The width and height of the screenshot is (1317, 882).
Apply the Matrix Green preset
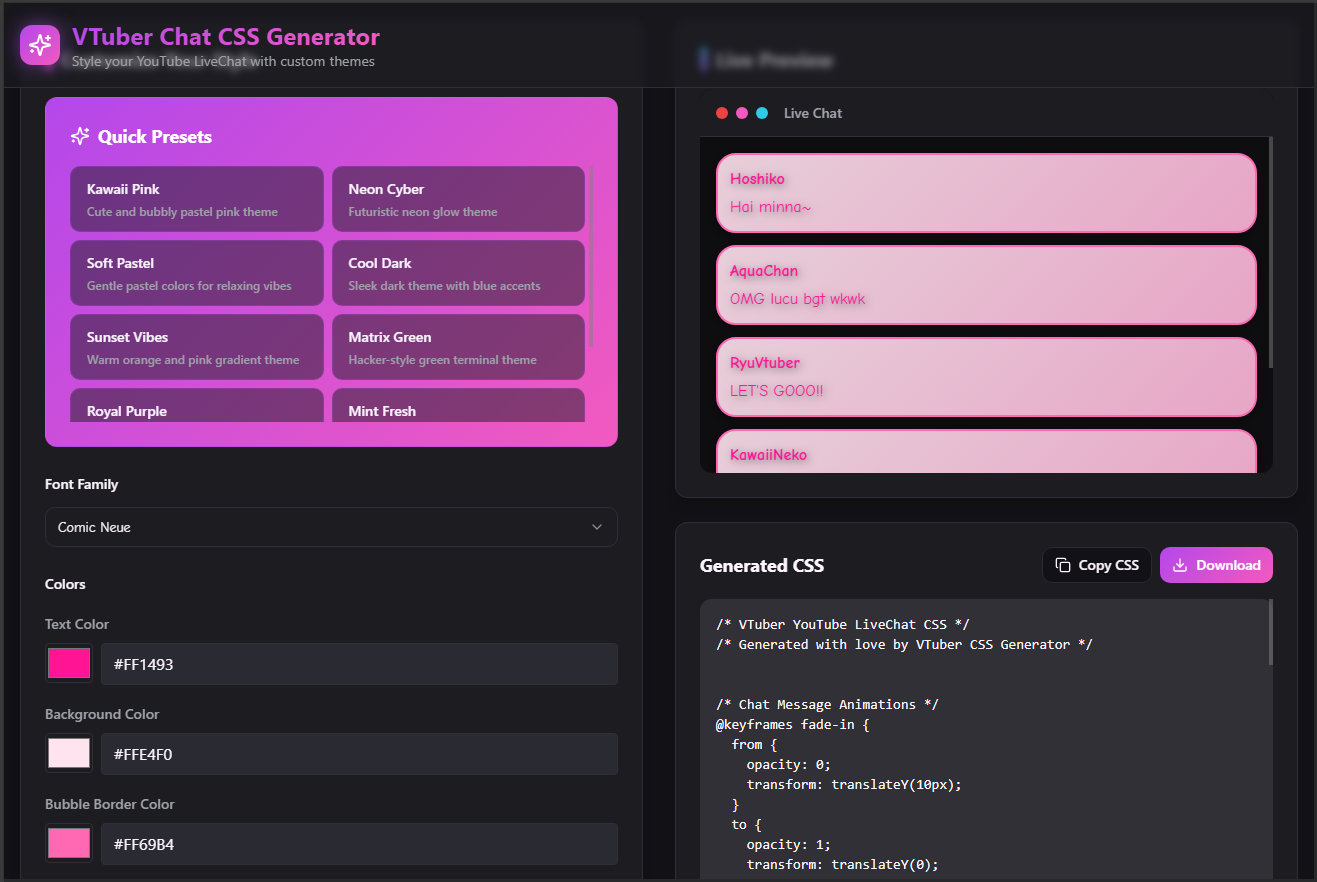click(458, 347)
